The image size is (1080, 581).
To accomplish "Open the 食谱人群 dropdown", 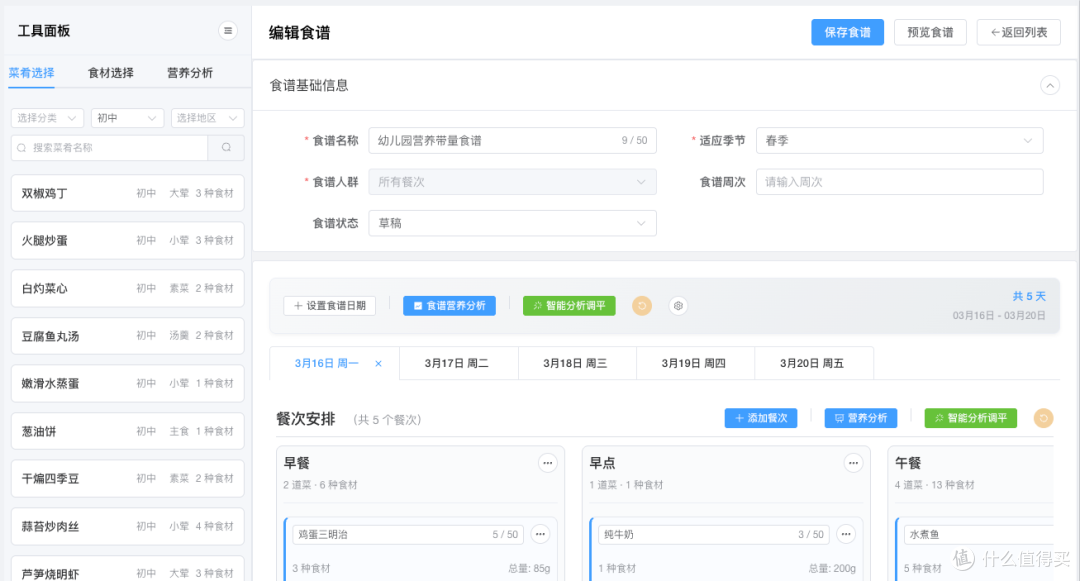I will [512, 182].
